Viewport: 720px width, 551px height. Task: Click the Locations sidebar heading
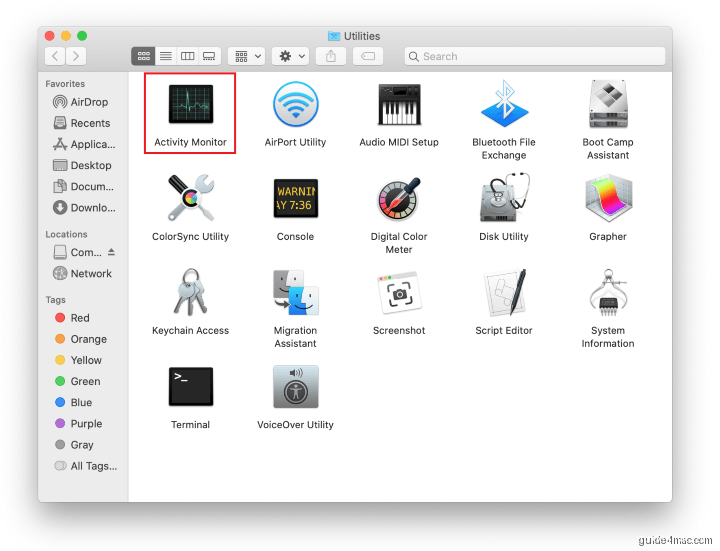(66, 234)
